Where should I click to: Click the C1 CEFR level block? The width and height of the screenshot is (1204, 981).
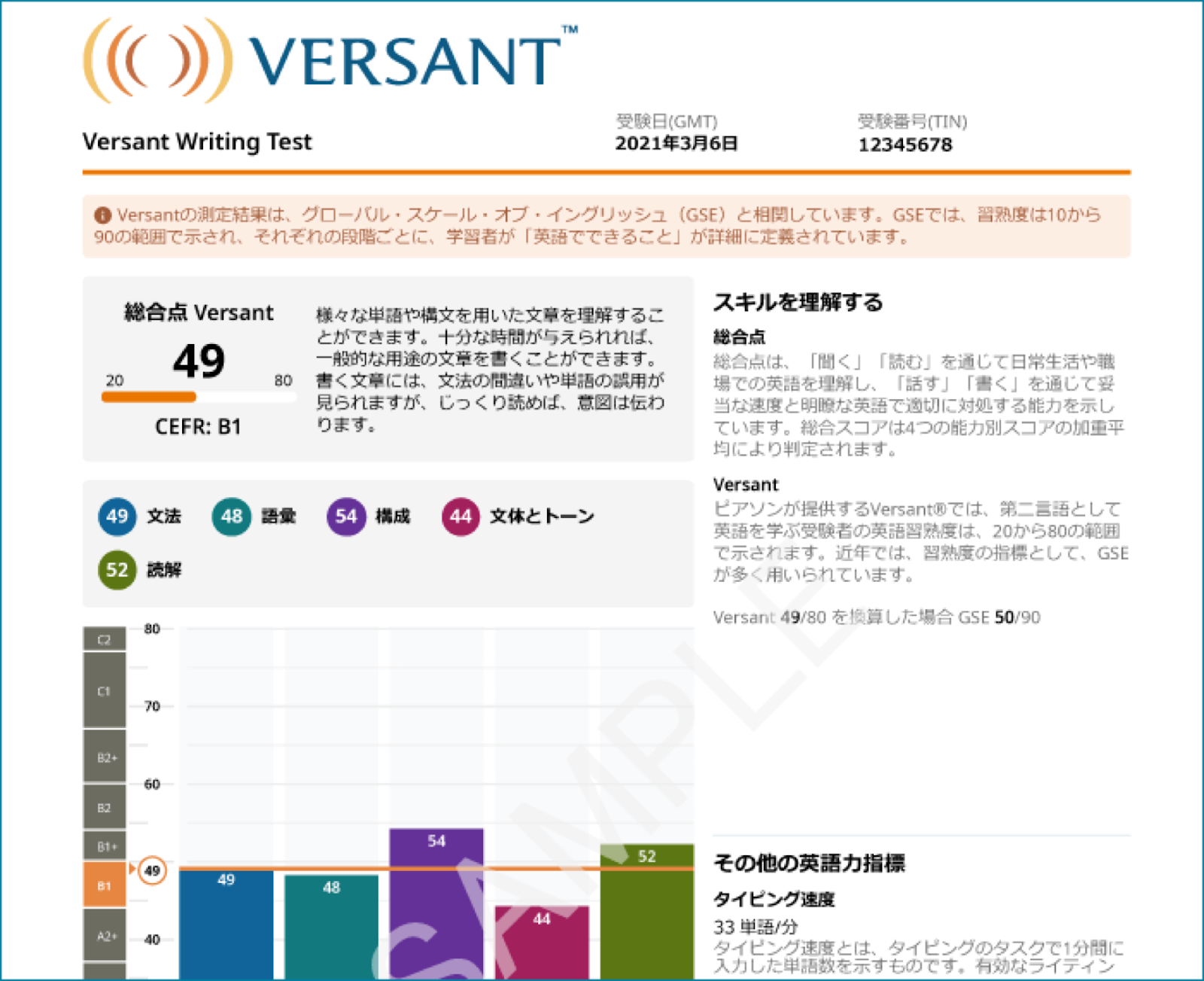105,690
